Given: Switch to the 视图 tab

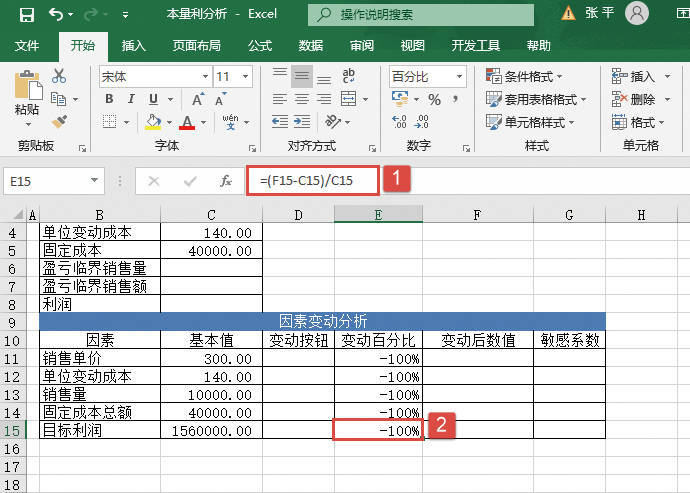Looking at the screenshot, I should point(413,45).
